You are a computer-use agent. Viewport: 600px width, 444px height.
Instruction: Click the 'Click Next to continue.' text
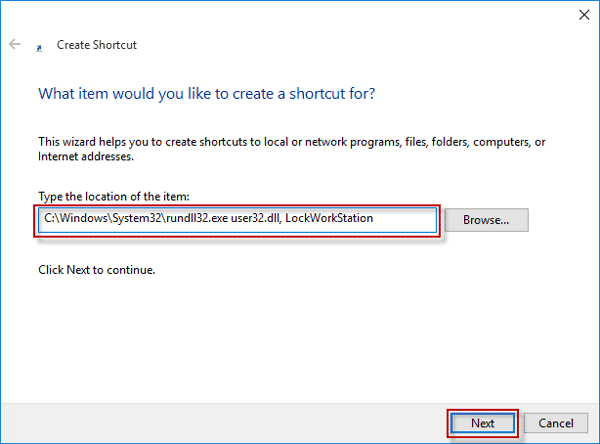[97, 270]
